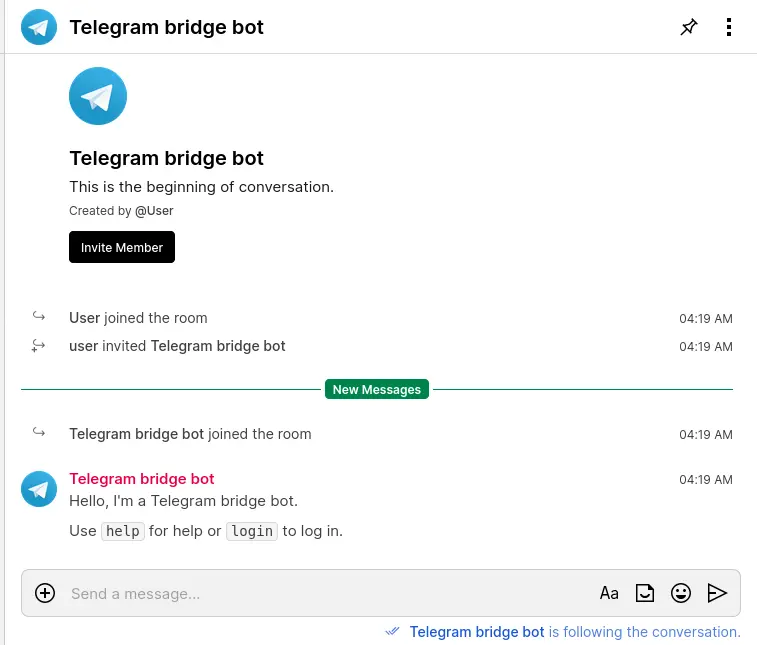Click the green New Messages badge

(377, 389)
